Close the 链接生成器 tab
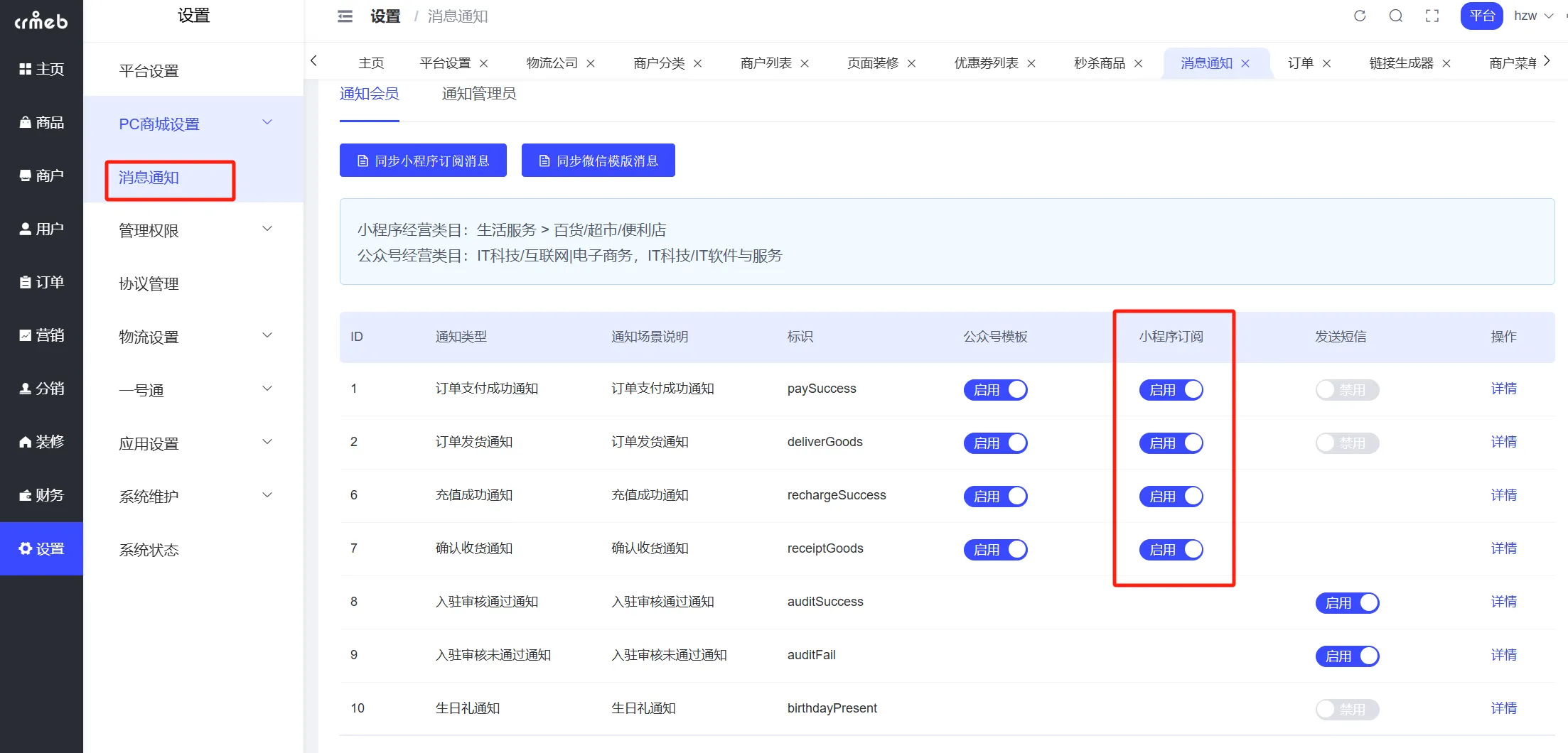 coord(1446,63)
